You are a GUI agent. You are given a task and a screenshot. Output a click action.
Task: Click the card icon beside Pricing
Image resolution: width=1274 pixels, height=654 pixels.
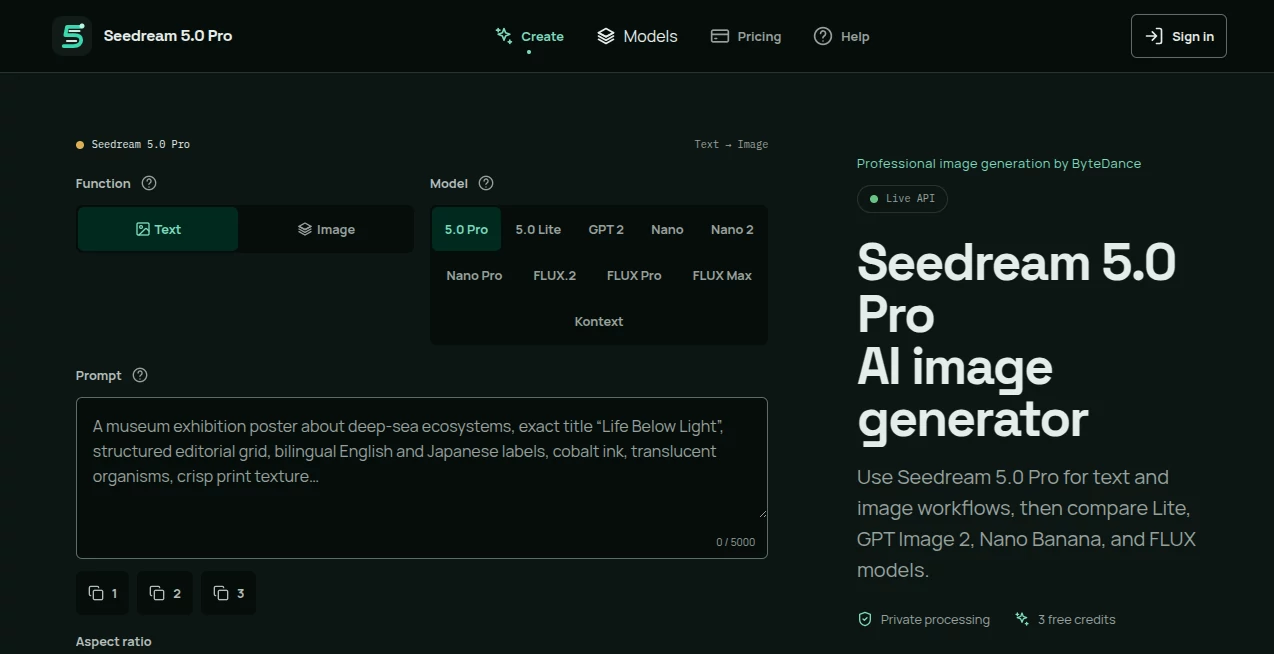[x=720, y=36]
